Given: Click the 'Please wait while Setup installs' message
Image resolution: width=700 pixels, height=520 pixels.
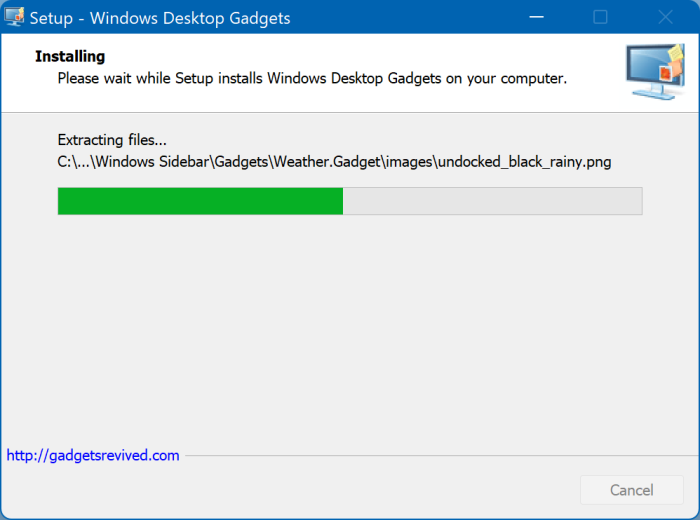Looking at the screenshot, I should pos(312,78).
